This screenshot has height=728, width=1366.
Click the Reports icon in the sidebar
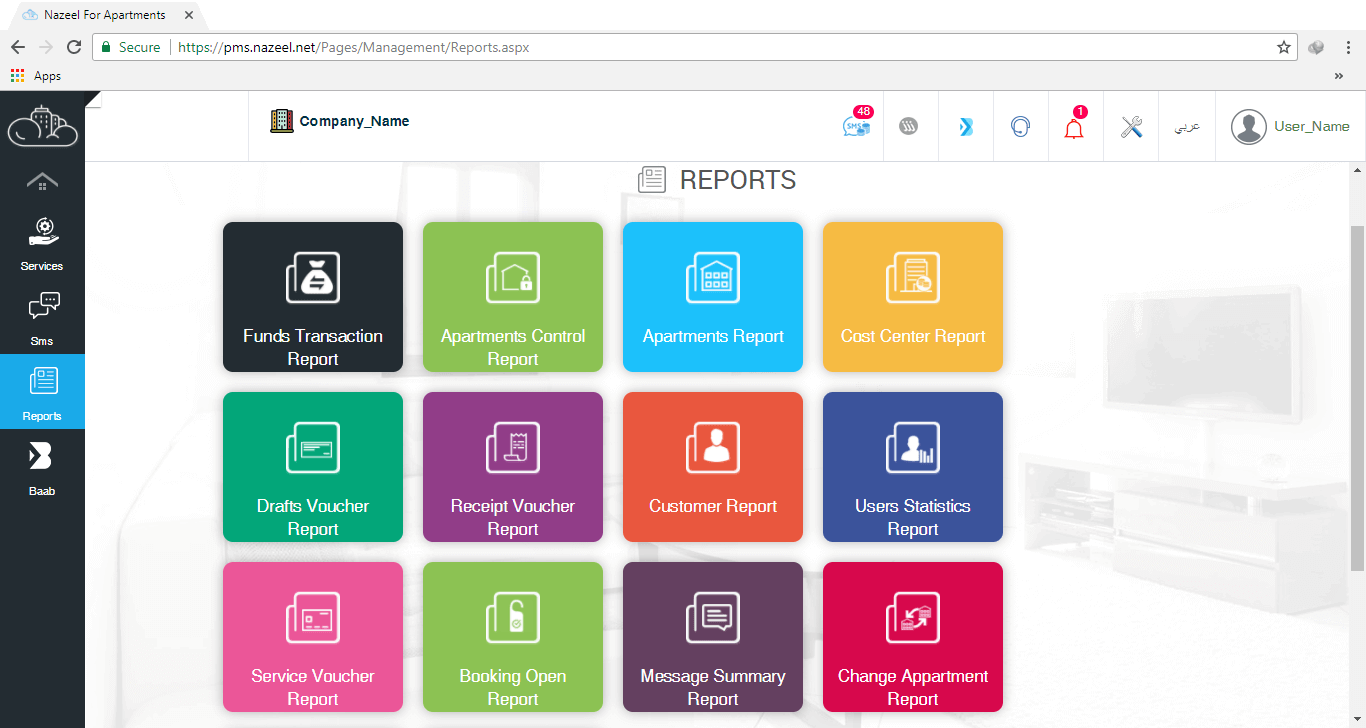coord(41,390)
